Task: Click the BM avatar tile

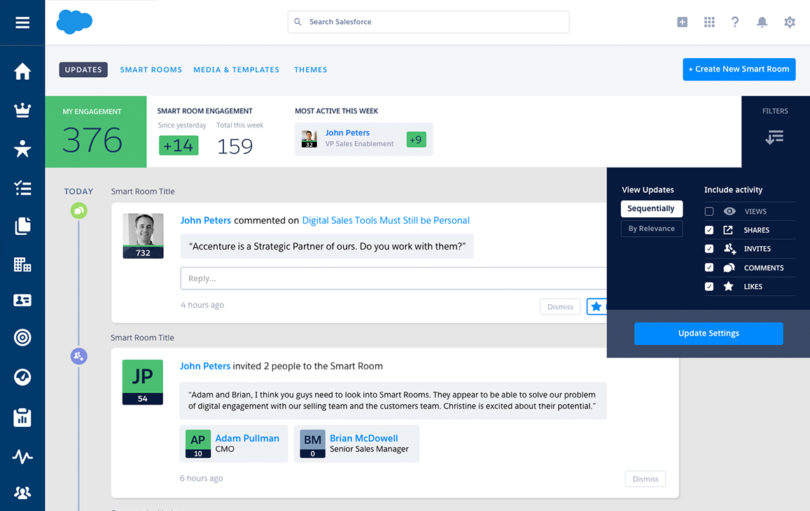Action: pos(313,444)
